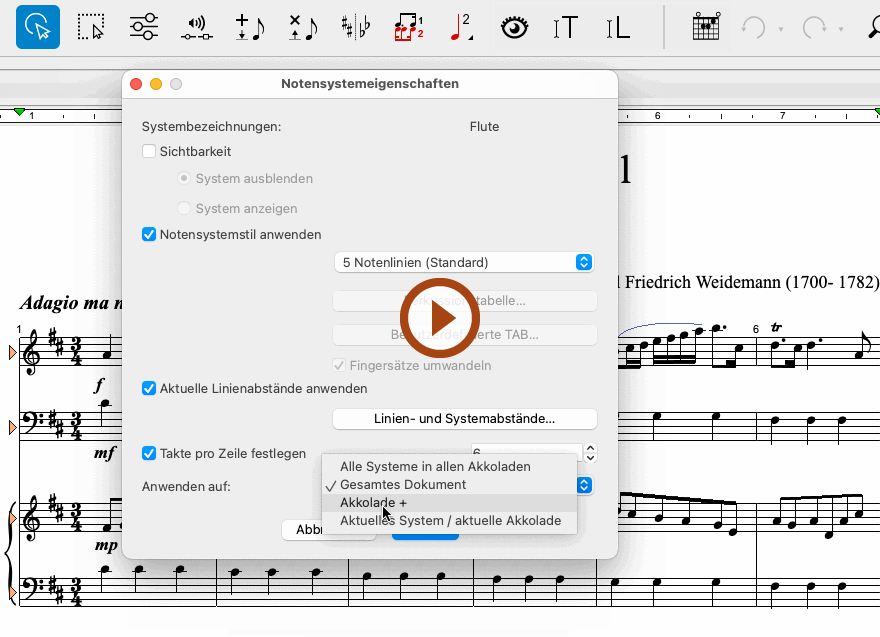
Task: Open the 5 Notenlinien (Standard) dropdown
Action: (464, 262)
